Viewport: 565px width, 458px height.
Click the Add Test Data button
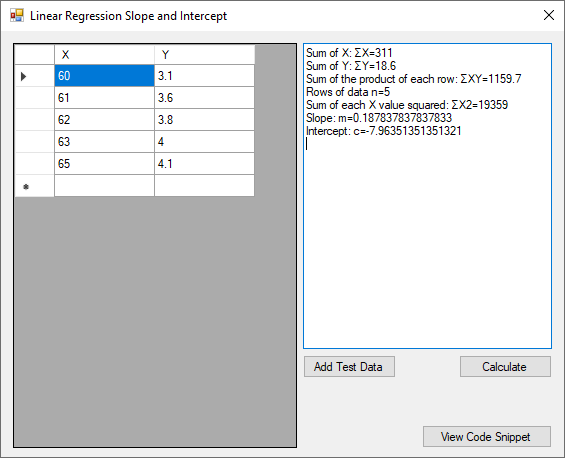(349, 366)
